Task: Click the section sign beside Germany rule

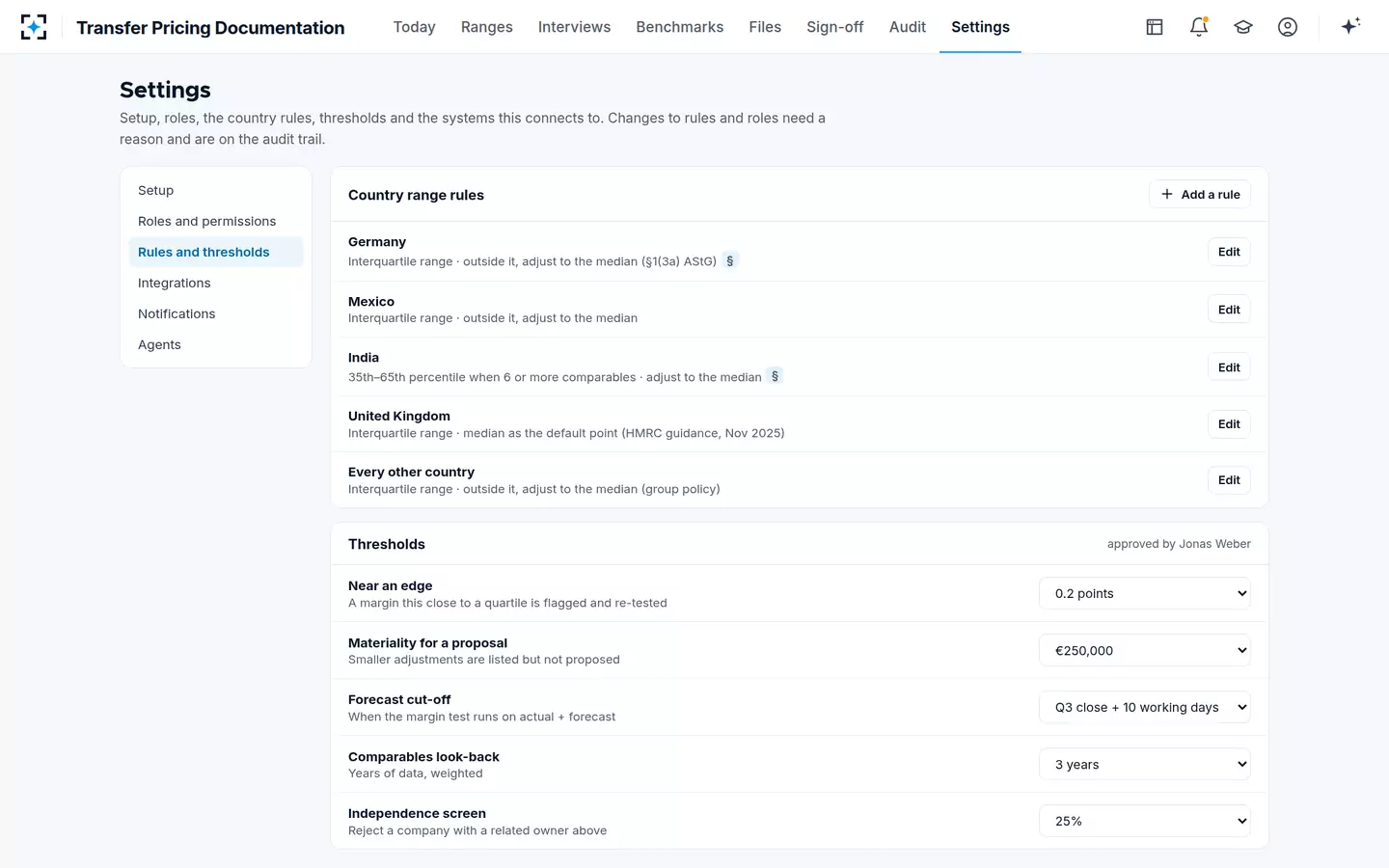Action: pyautogui.click(x=730, y=260)
